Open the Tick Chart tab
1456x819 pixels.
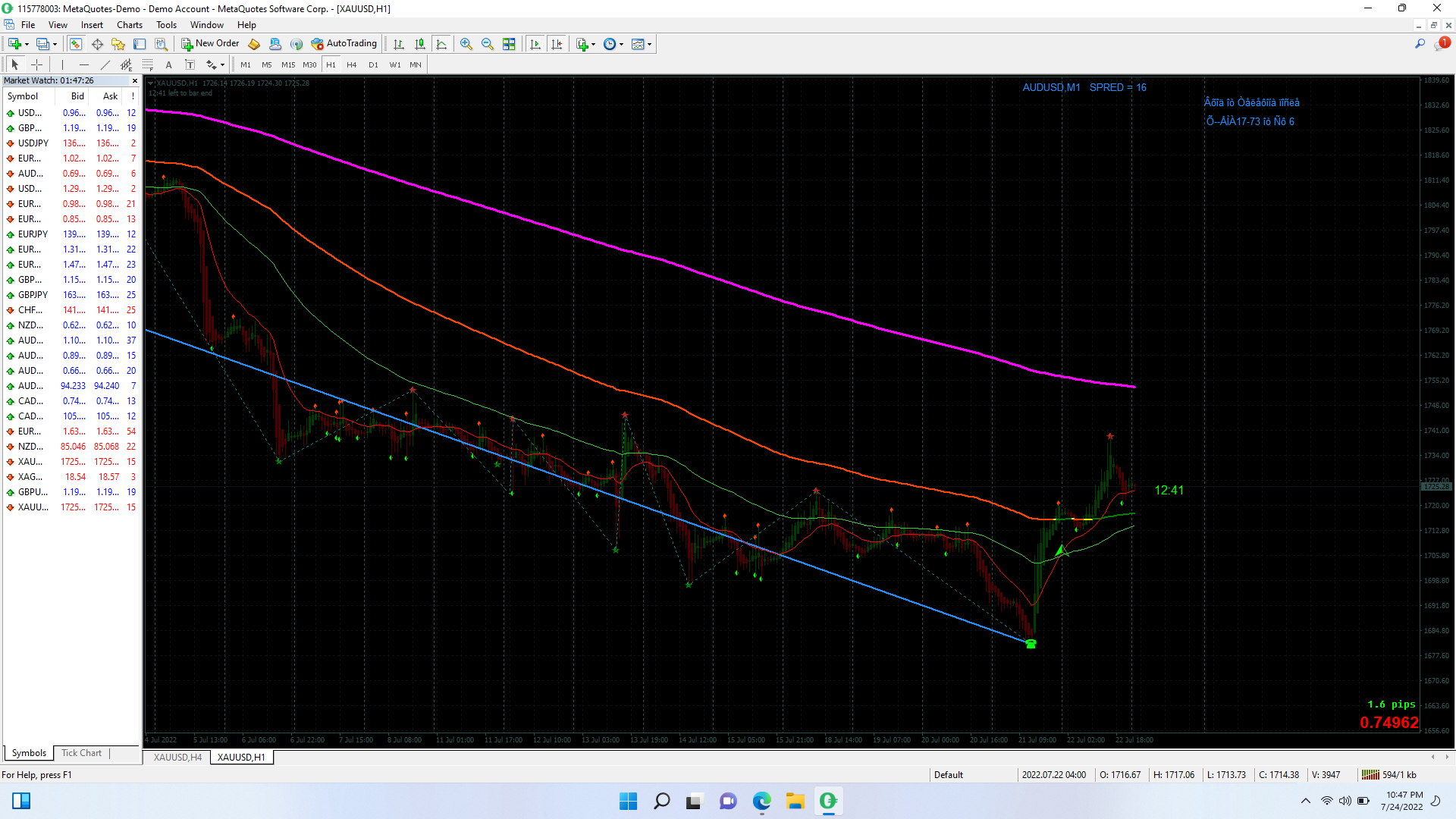(x=81, y=753)
